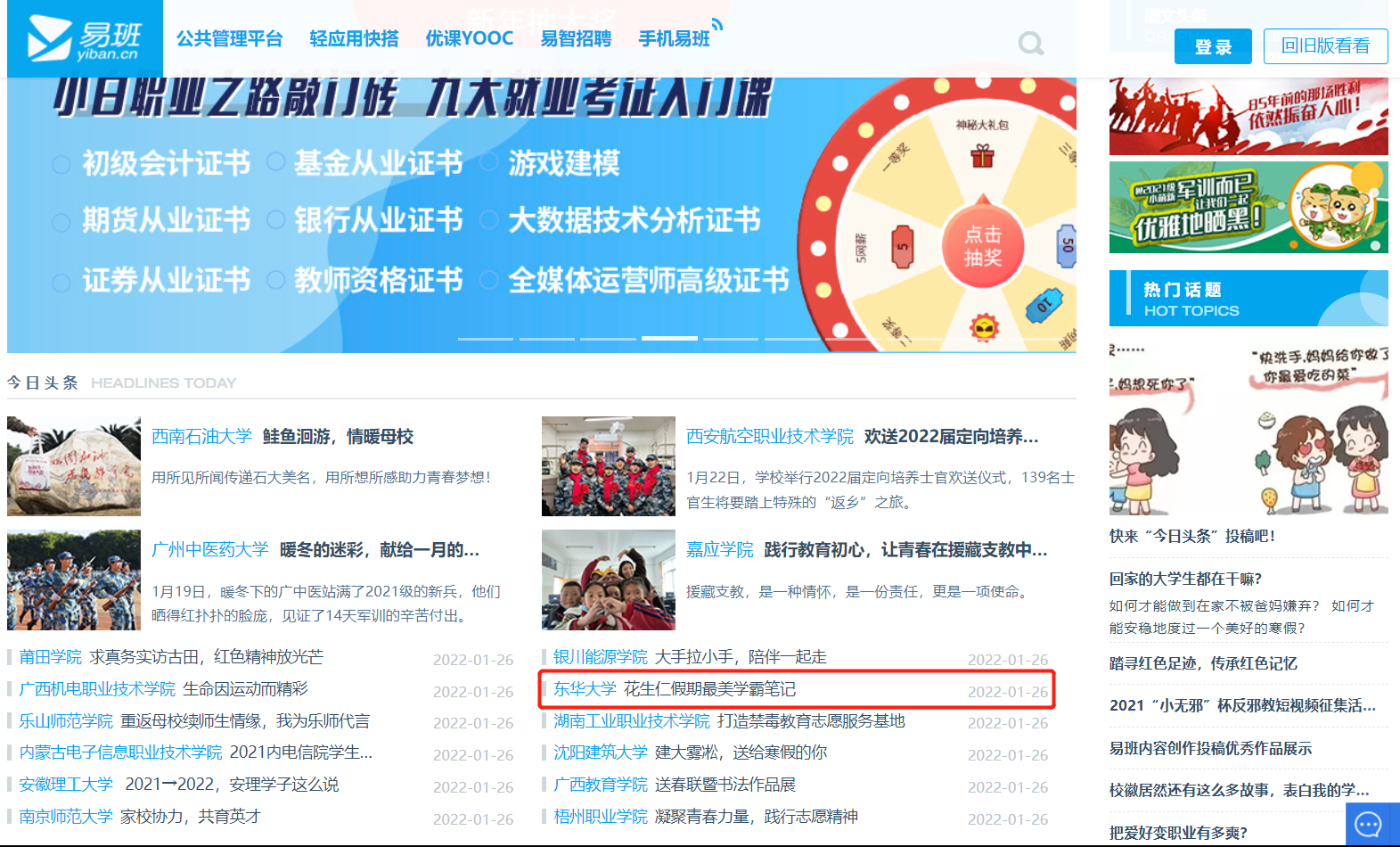1400x847 pixels.
Task: Read hot topic 踏寻红色足迹，传承红色记忆
Action: [x=1203, y=663]
